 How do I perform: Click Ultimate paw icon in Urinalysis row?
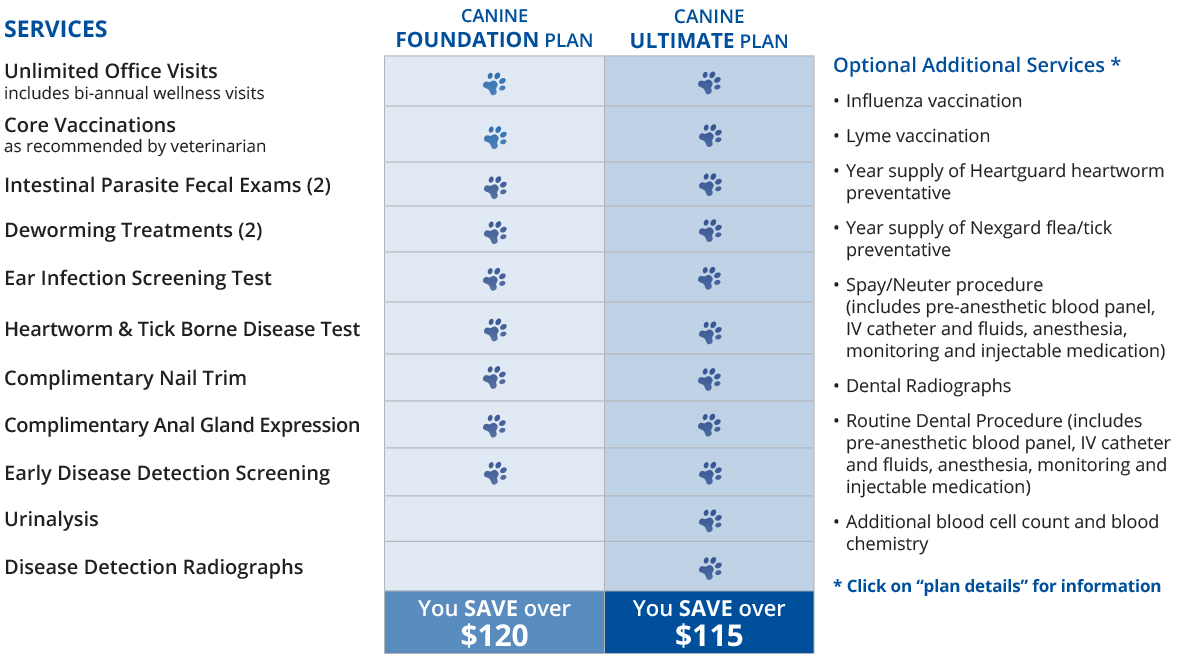[710, 520]
